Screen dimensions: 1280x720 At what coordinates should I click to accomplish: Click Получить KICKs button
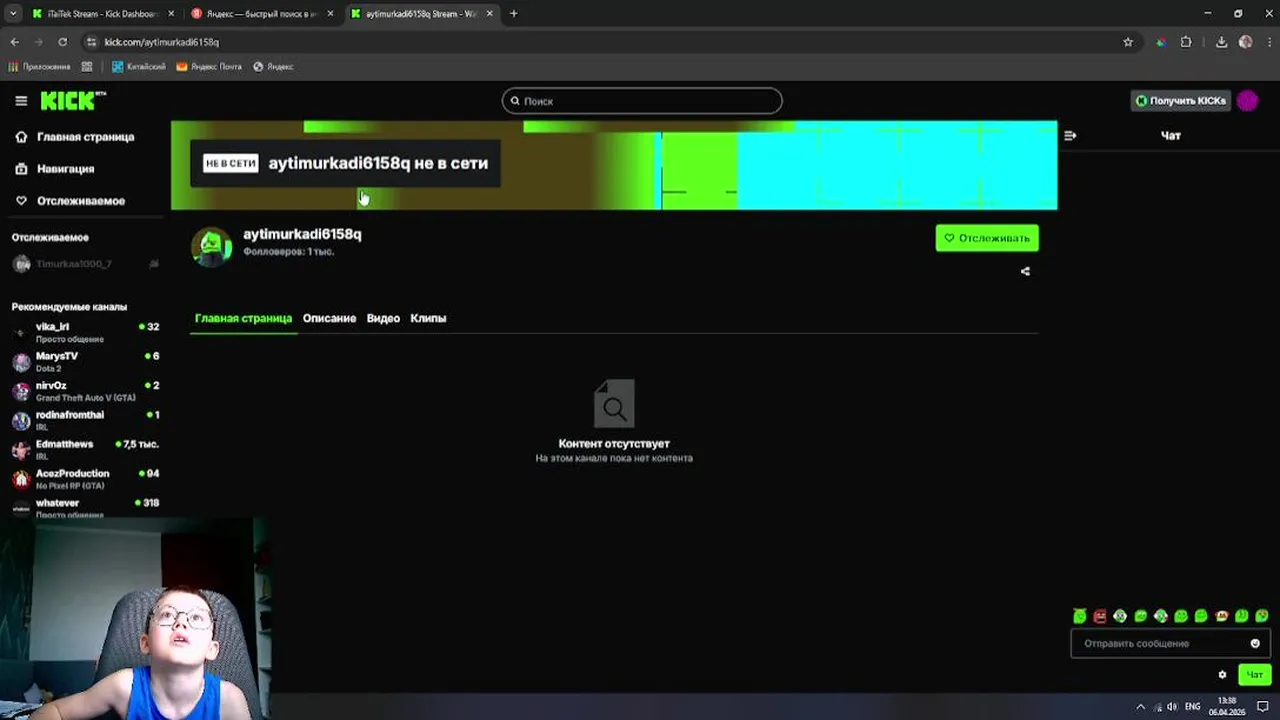1180,101
